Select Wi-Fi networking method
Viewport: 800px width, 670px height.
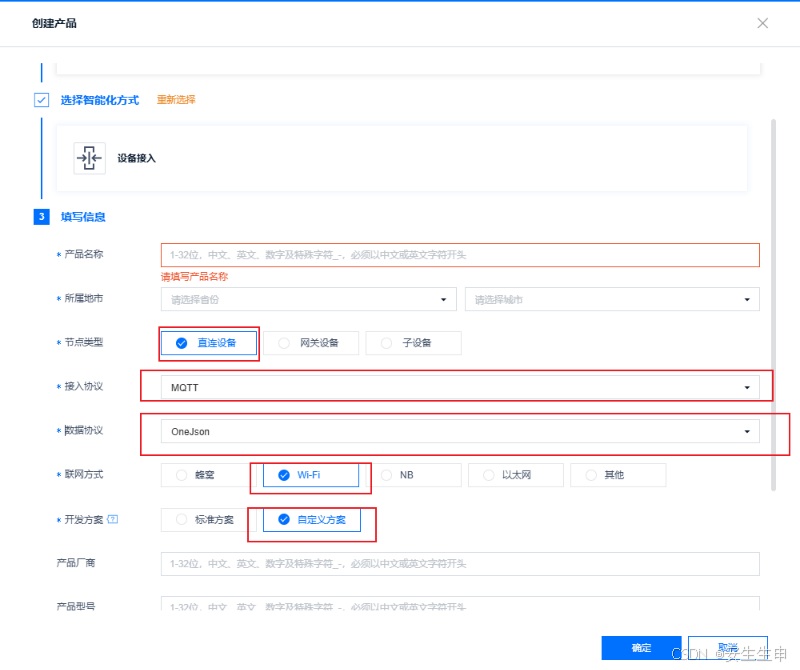[x=311, y=475]
